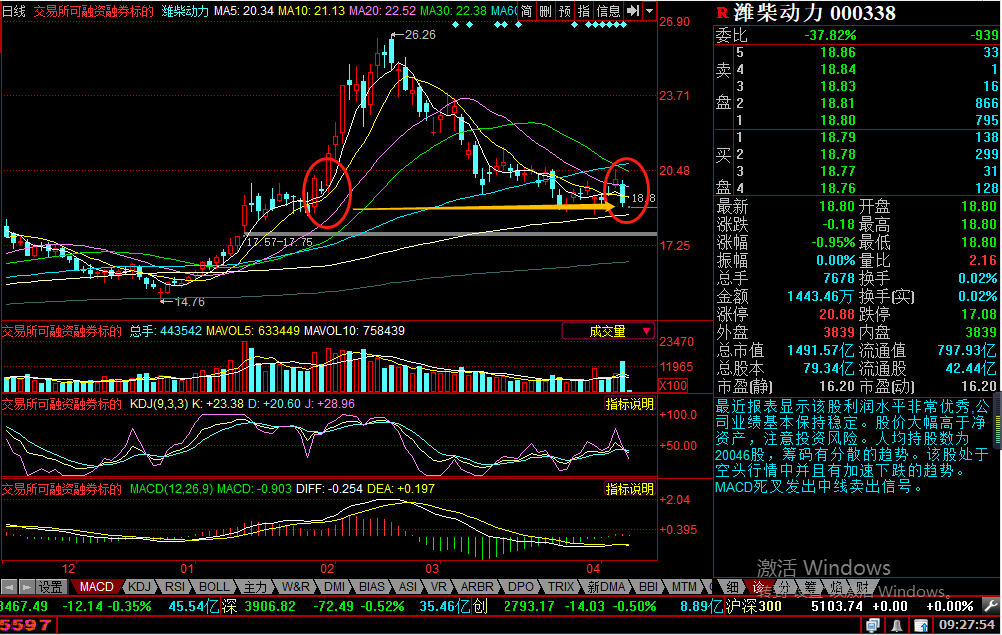Click sell level 5 price 18.86
Screen dimensions: 1002x635
(838, 52)
